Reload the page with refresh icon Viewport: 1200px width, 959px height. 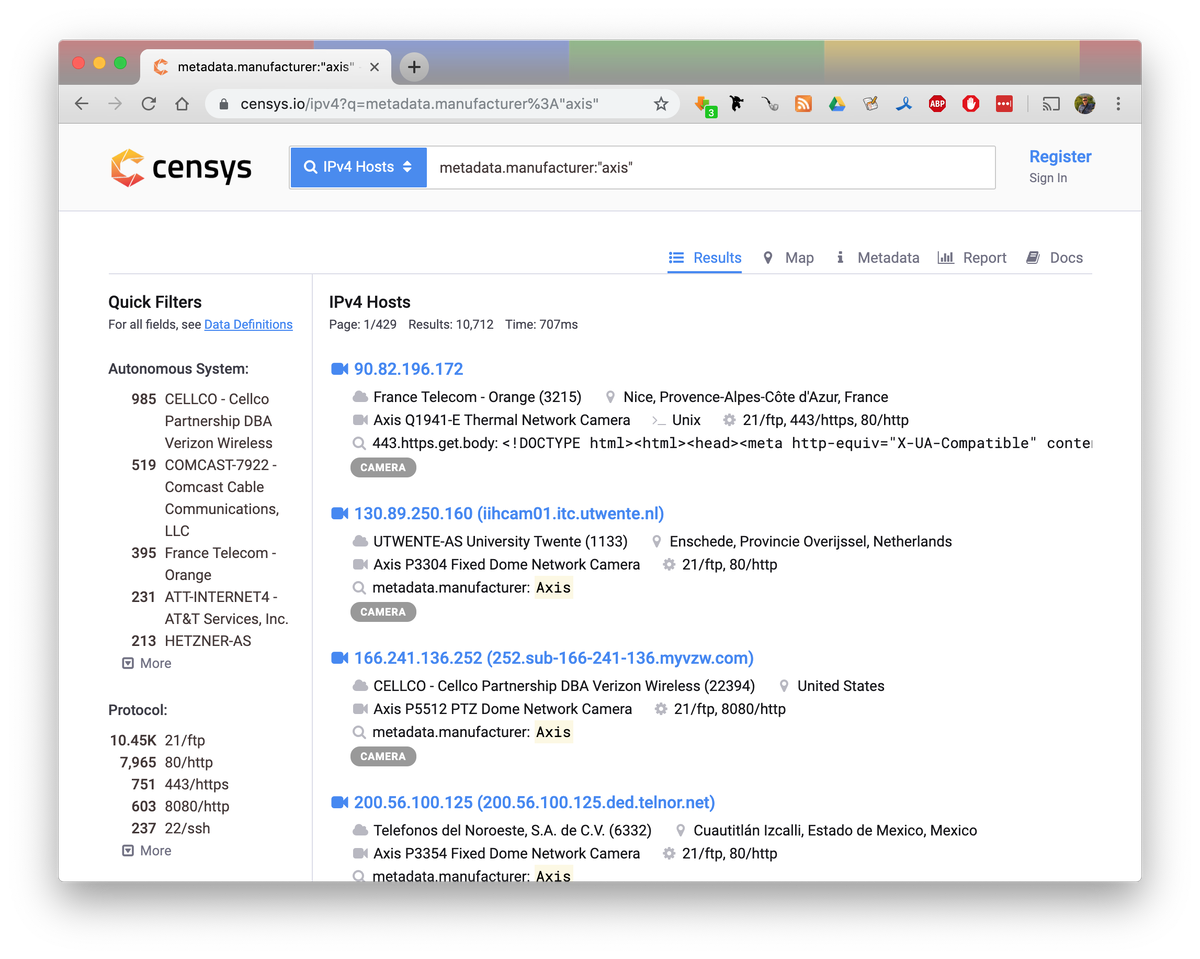(x=148, y=104)
